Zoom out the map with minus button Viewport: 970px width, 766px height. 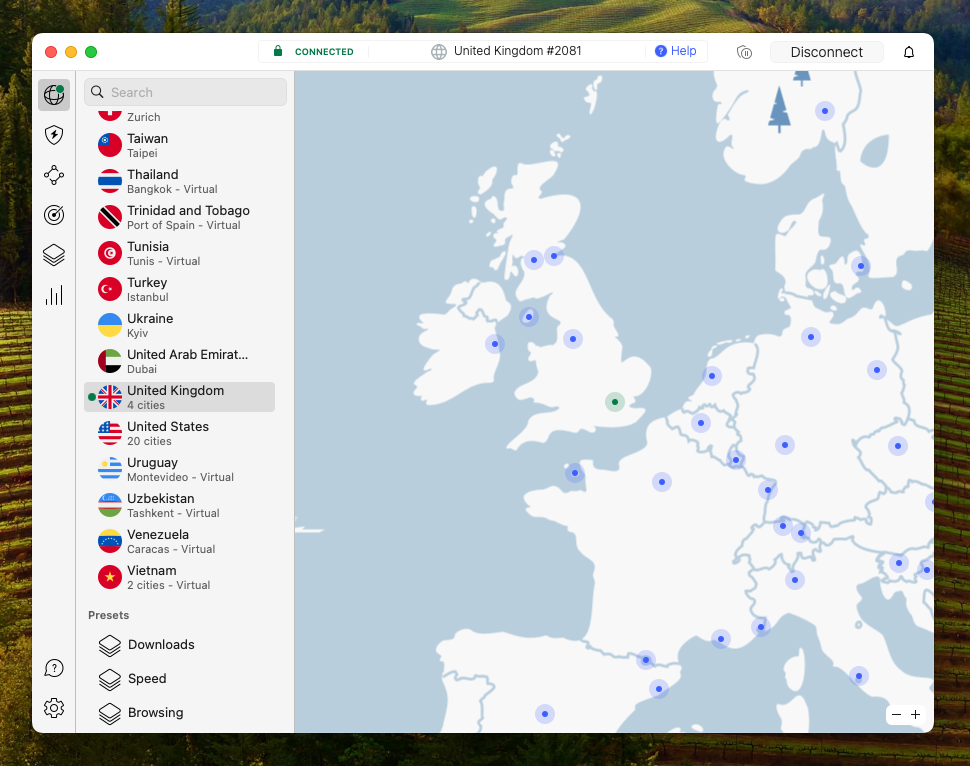pos(896,715)
